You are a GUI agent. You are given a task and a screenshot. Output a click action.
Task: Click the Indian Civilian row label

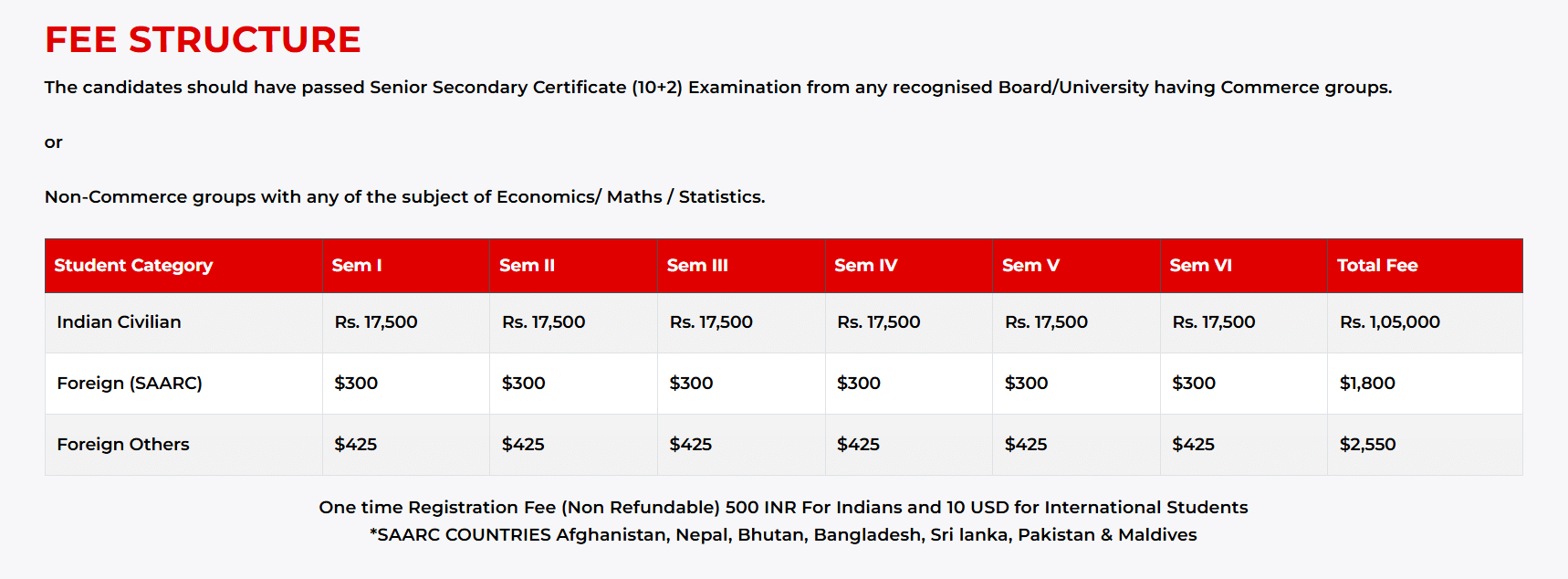pyautogui.click(x=119, y=322)
